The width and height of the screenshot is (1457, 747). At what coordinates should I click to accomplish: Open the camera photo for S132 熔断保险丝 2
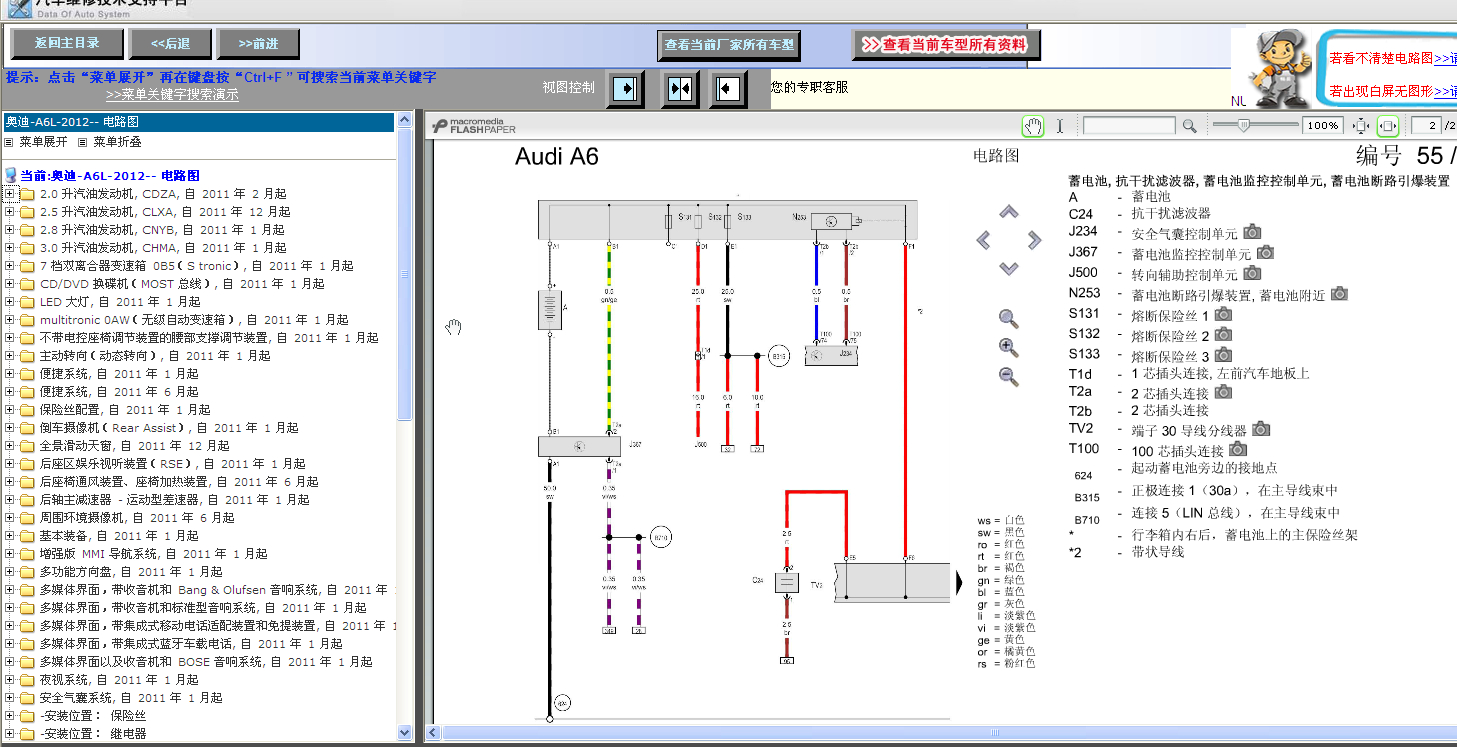pyautogui.click(x=1223, y=334)
